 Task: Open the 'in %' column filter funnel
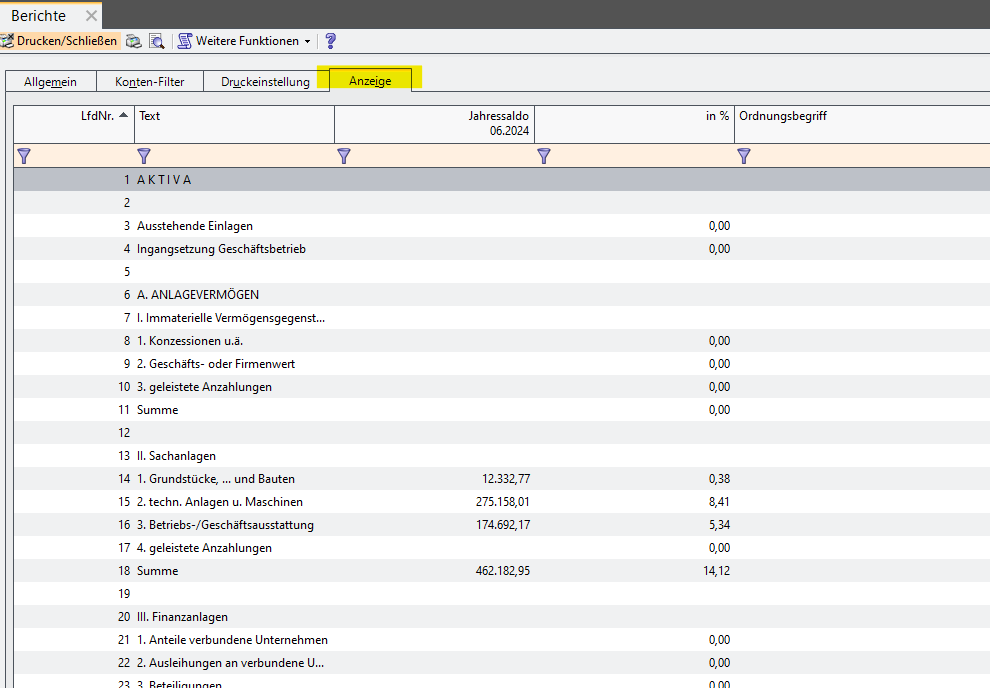point(544,156)
